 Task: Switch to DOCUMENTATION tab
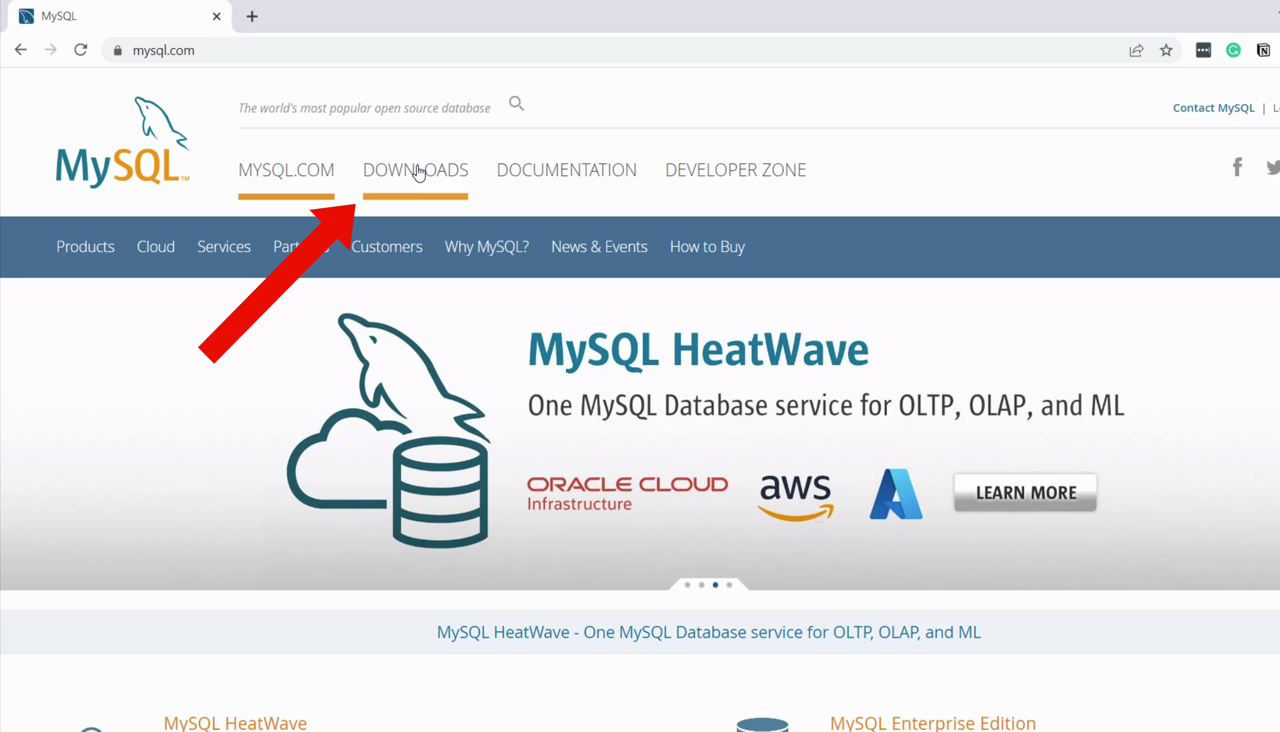566,170
